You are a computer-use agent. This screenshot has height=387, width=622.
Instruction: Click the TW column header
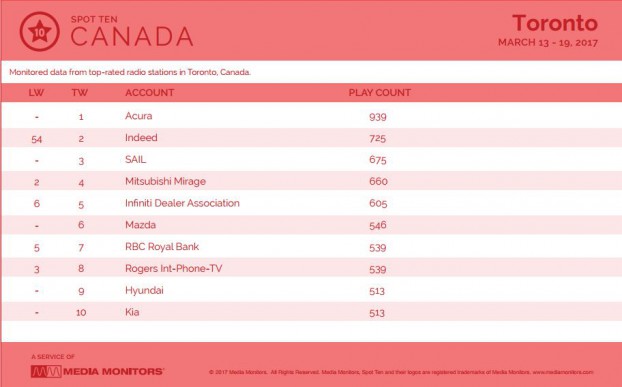(x=80, y=93)
